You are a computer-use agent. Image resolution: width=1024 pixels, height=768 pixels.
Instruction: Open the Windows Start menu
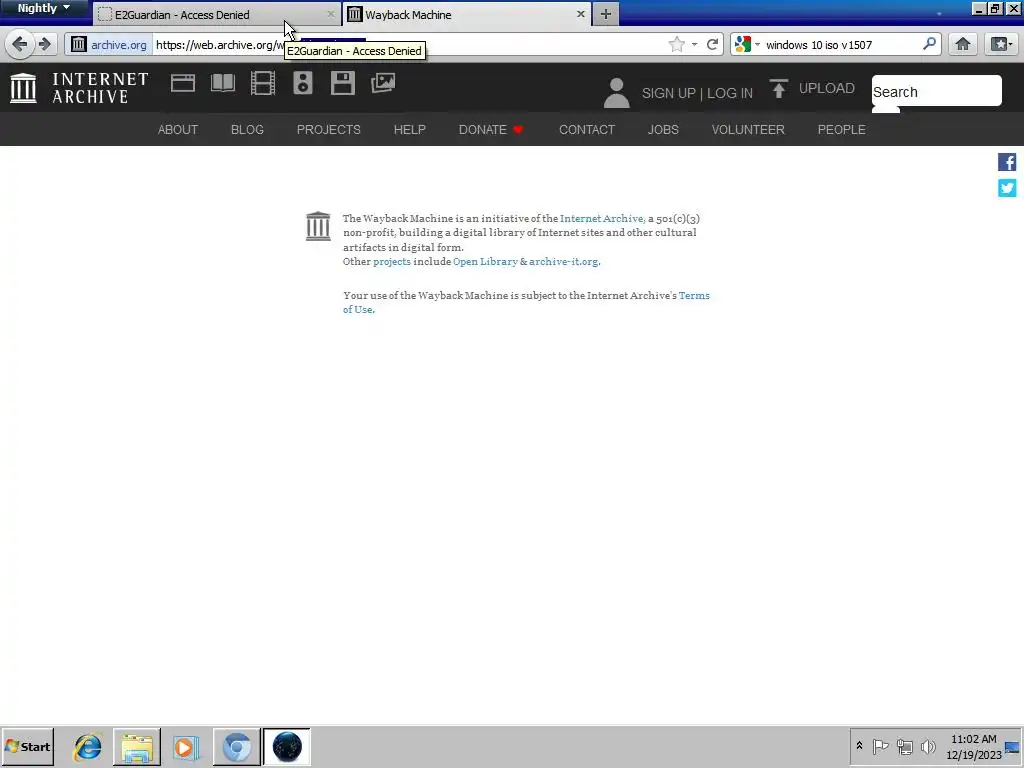click(x=27, y=746)
